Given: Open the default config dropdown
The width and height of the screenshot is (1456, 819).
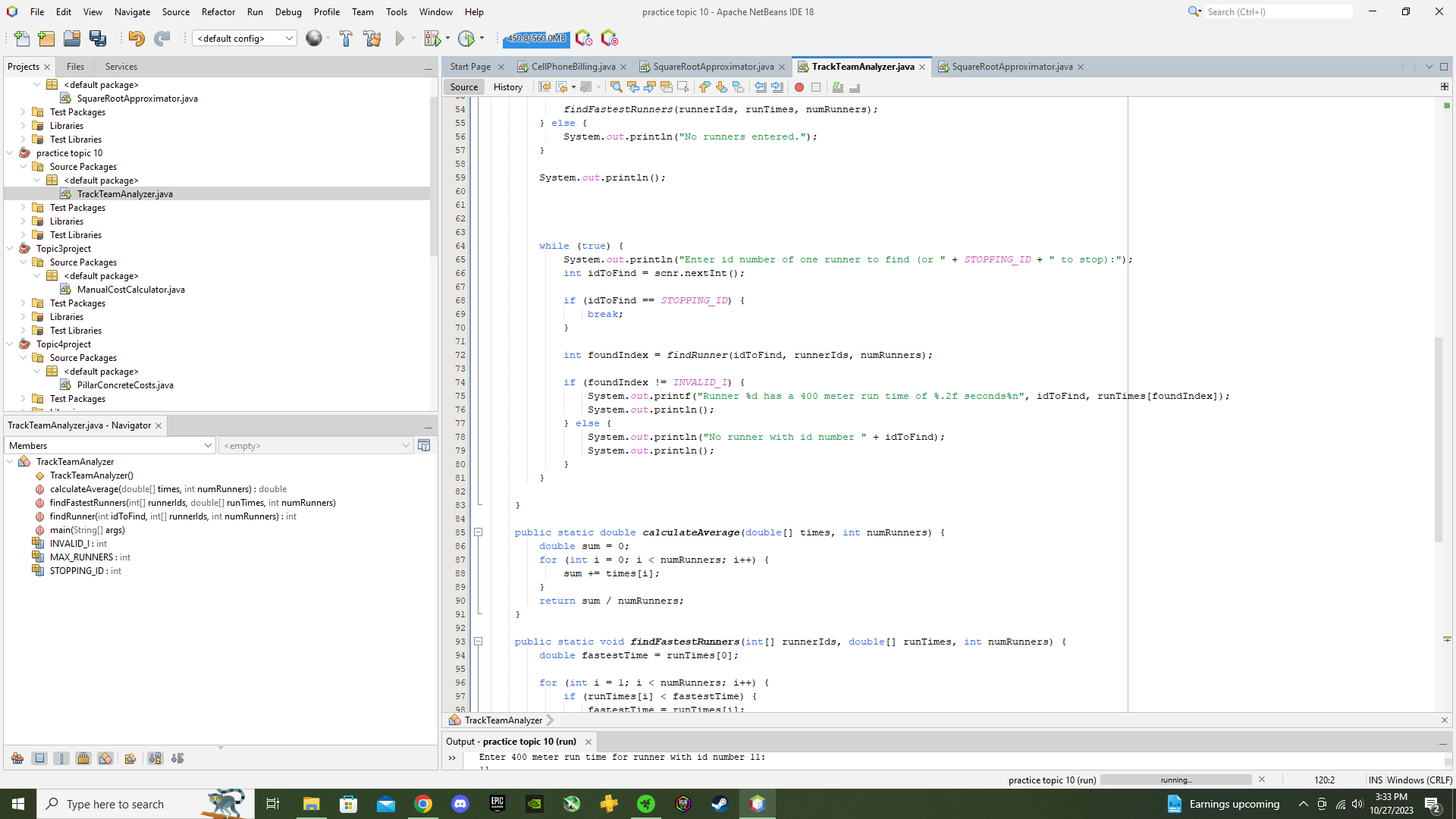Looking at the screenshot, I should click(x=288, y=38).
